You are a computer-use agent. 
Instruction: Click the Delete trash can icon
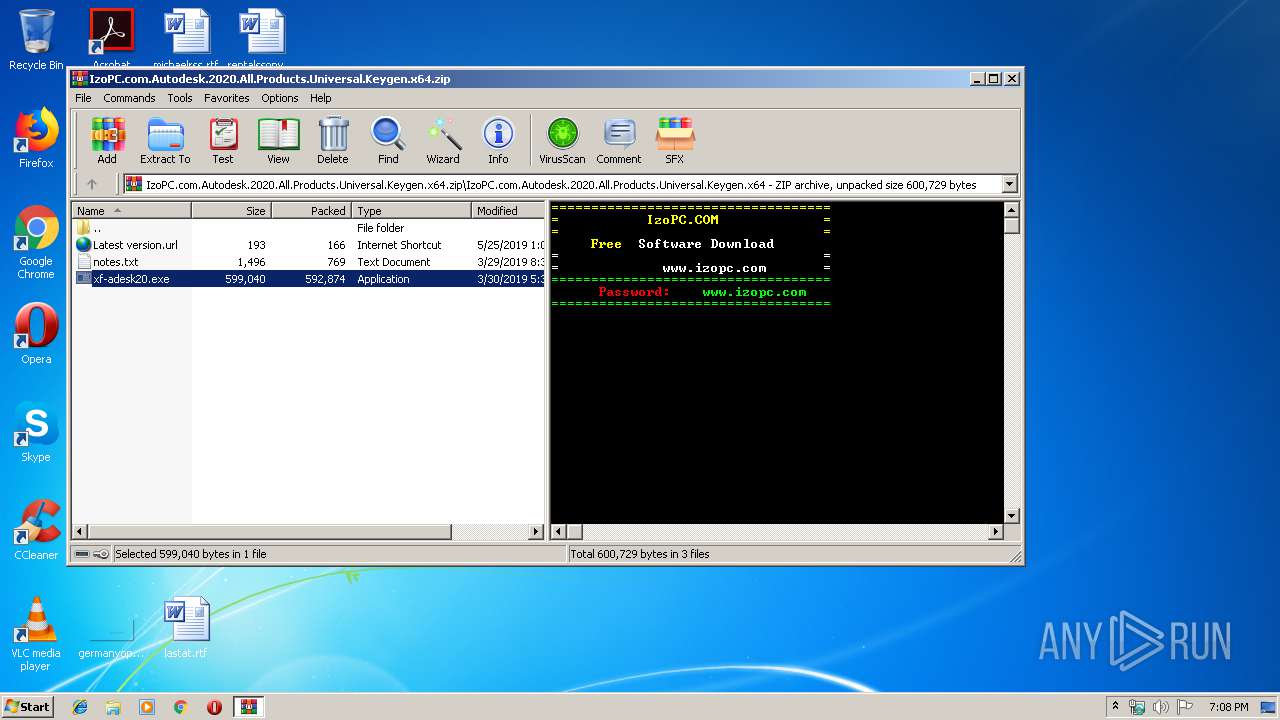[x=333, y=140]
